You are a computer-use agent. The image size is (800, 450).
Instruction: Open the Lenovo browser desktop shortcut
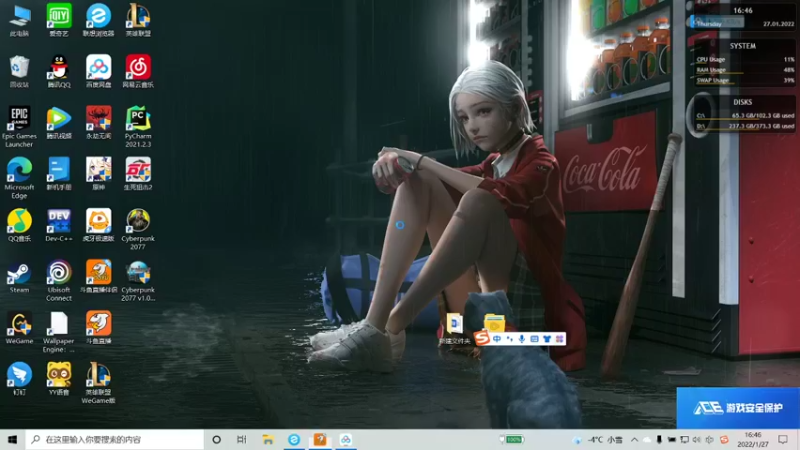click(98, 20)
